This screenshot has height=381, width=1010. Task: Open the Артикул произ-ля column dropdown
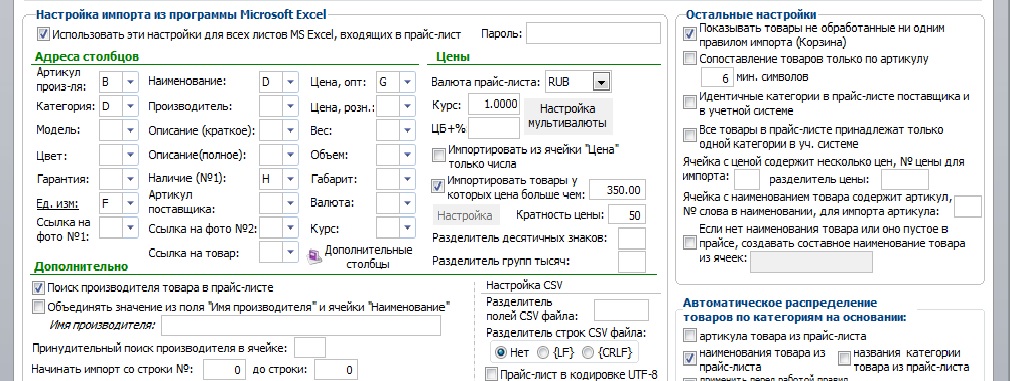[131, 82]
